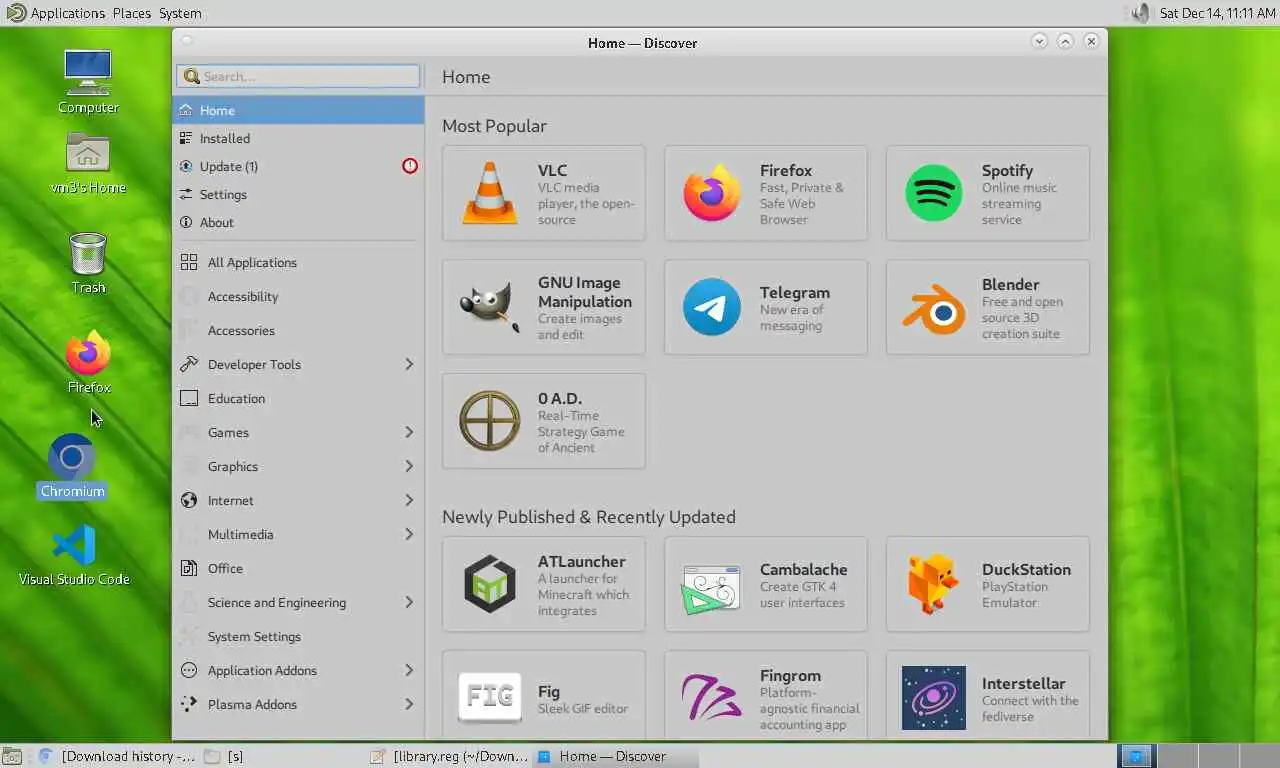Click the 'Sleek GIF editor' text

click(583, 708)
